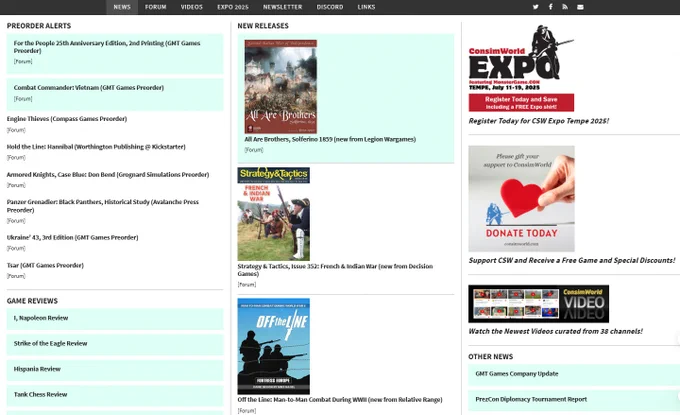The width and height of the screenshot is (680, 415).
Task: Open the DISCORD menu item
Action: click(x=330, y=7)
